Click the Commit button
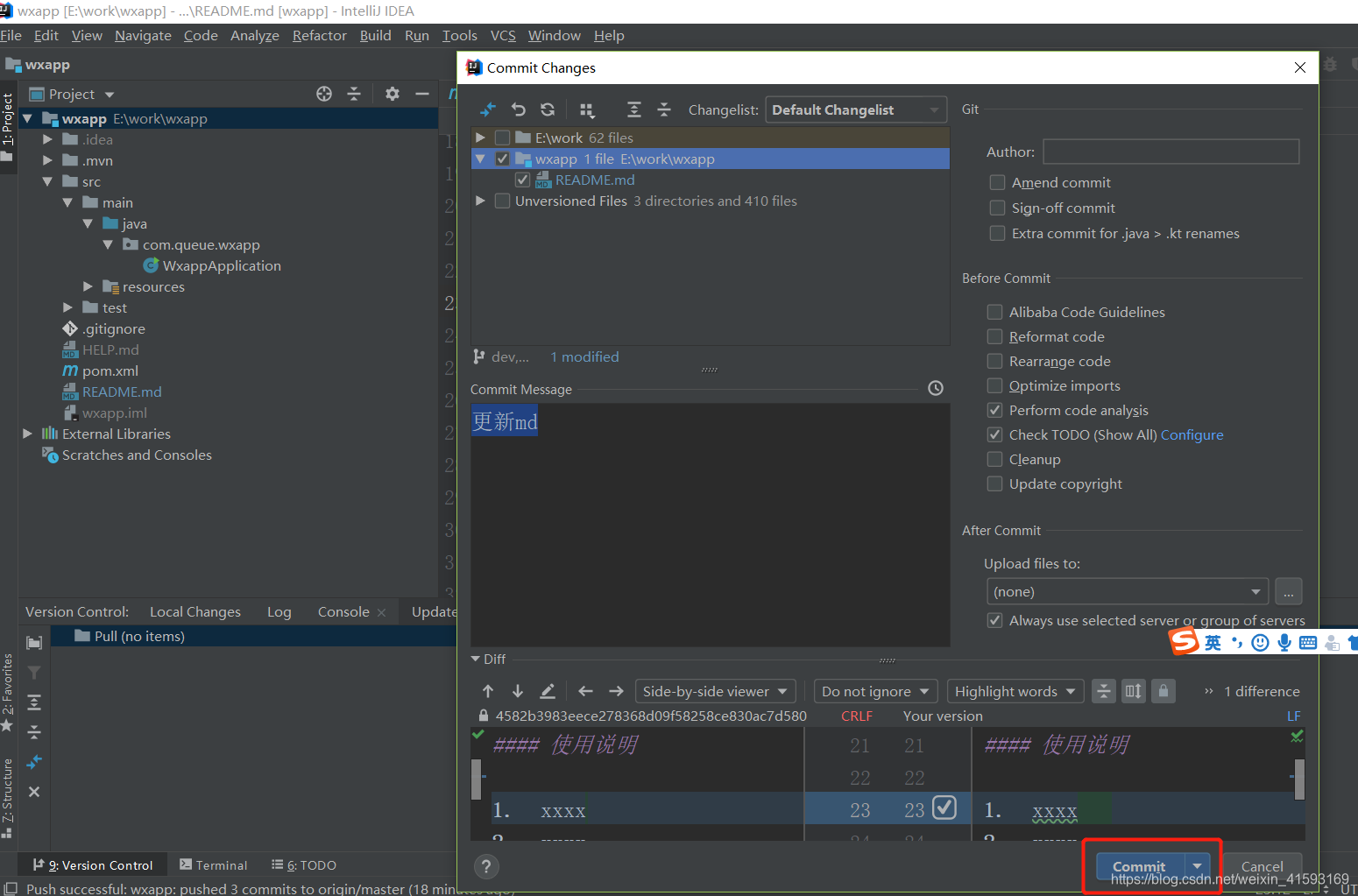This screenshot has width=1358, height=896. 1140,865
